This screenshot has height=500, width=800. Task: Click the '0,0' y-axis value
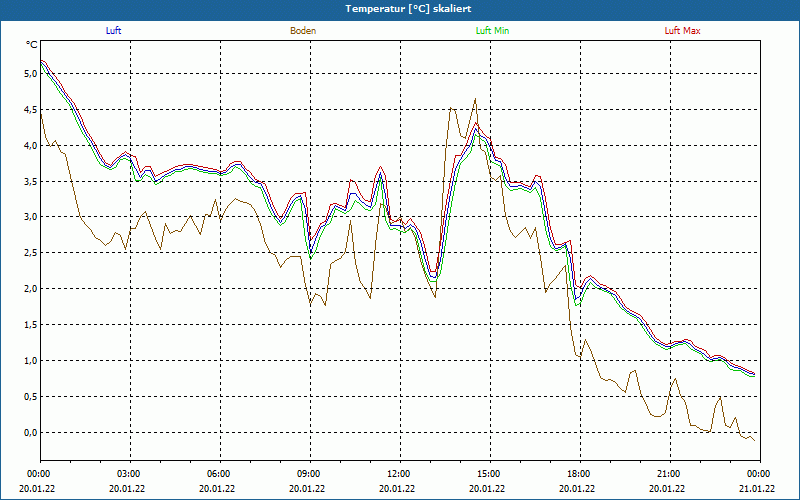point(31,433)
